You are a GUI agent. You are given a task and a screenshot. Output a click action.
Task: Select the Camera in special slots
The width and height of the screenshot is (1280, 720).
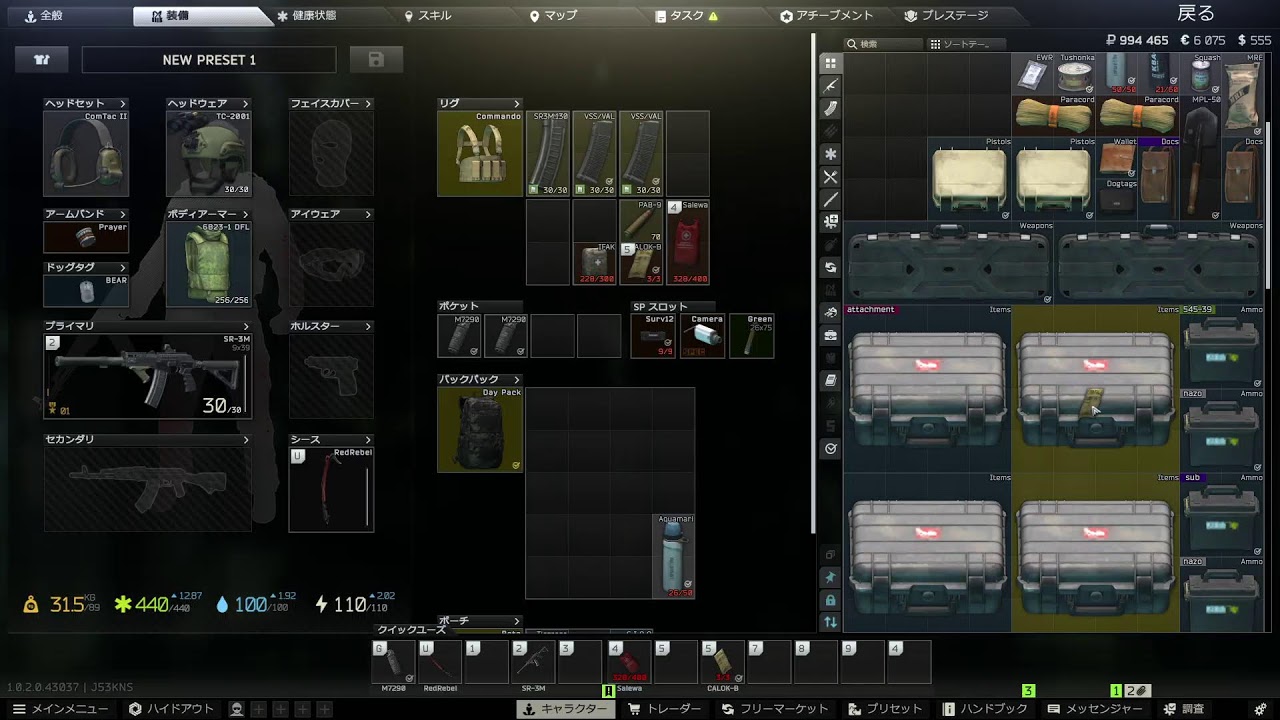(x=703, y=336)
